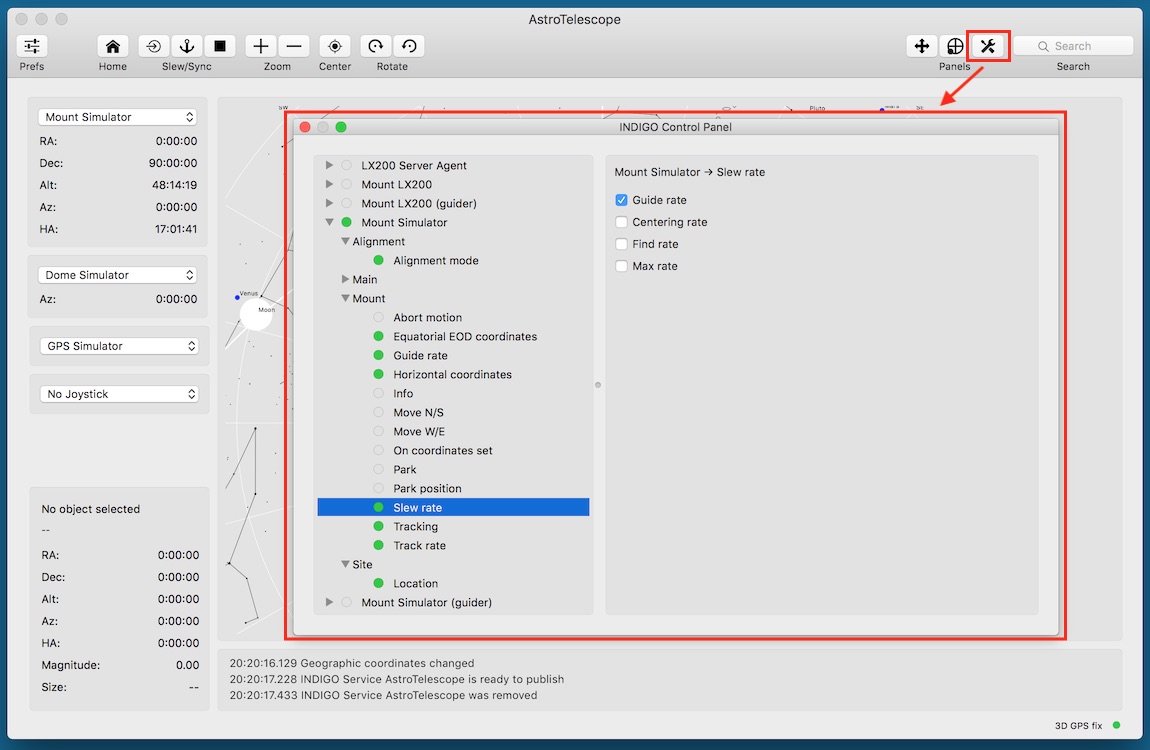1150x750 pixels.
Task: Click the Slew to target icon
Action: click(153, 46)
